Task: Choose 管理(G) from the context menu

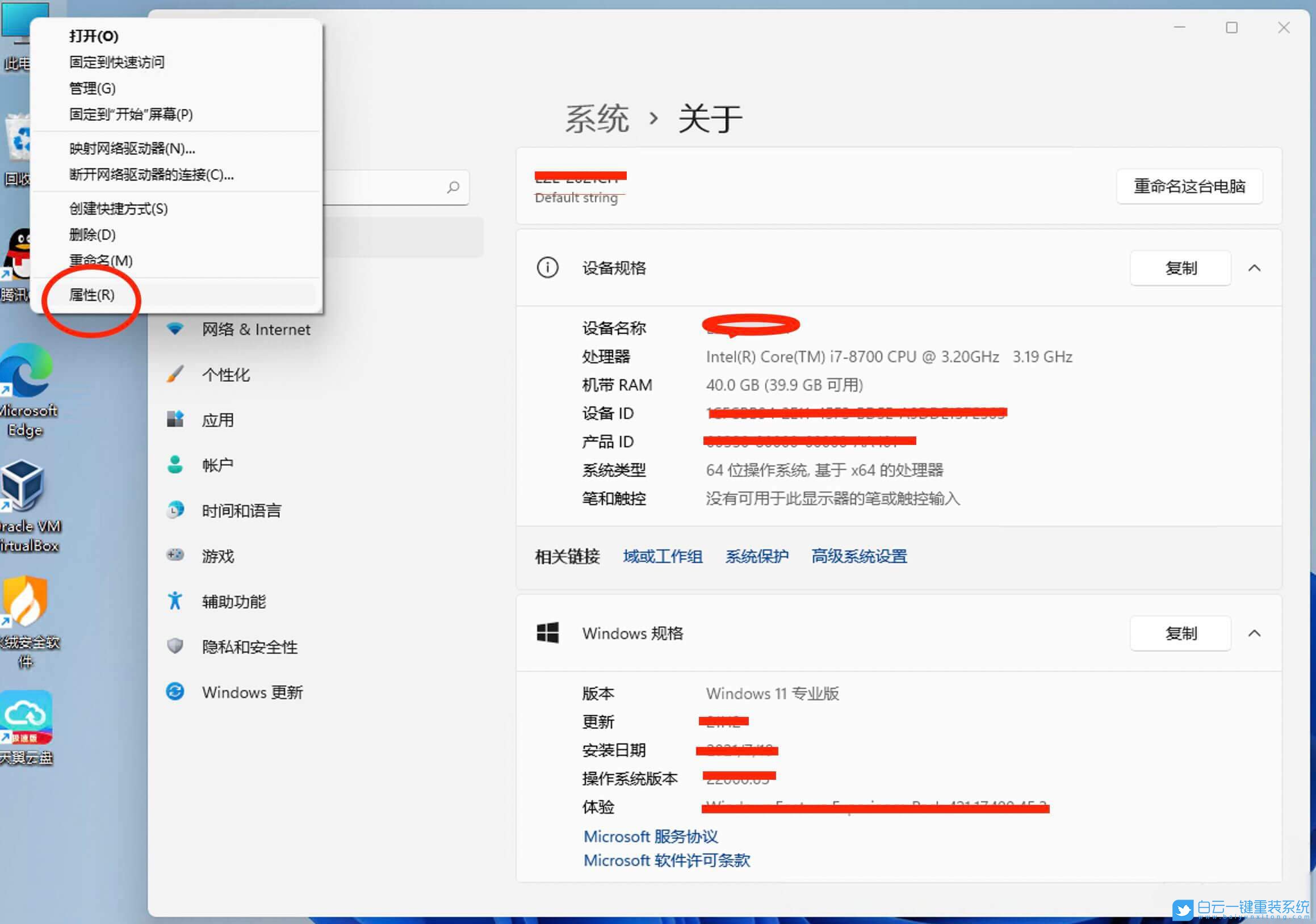Action: click(93, 88)
